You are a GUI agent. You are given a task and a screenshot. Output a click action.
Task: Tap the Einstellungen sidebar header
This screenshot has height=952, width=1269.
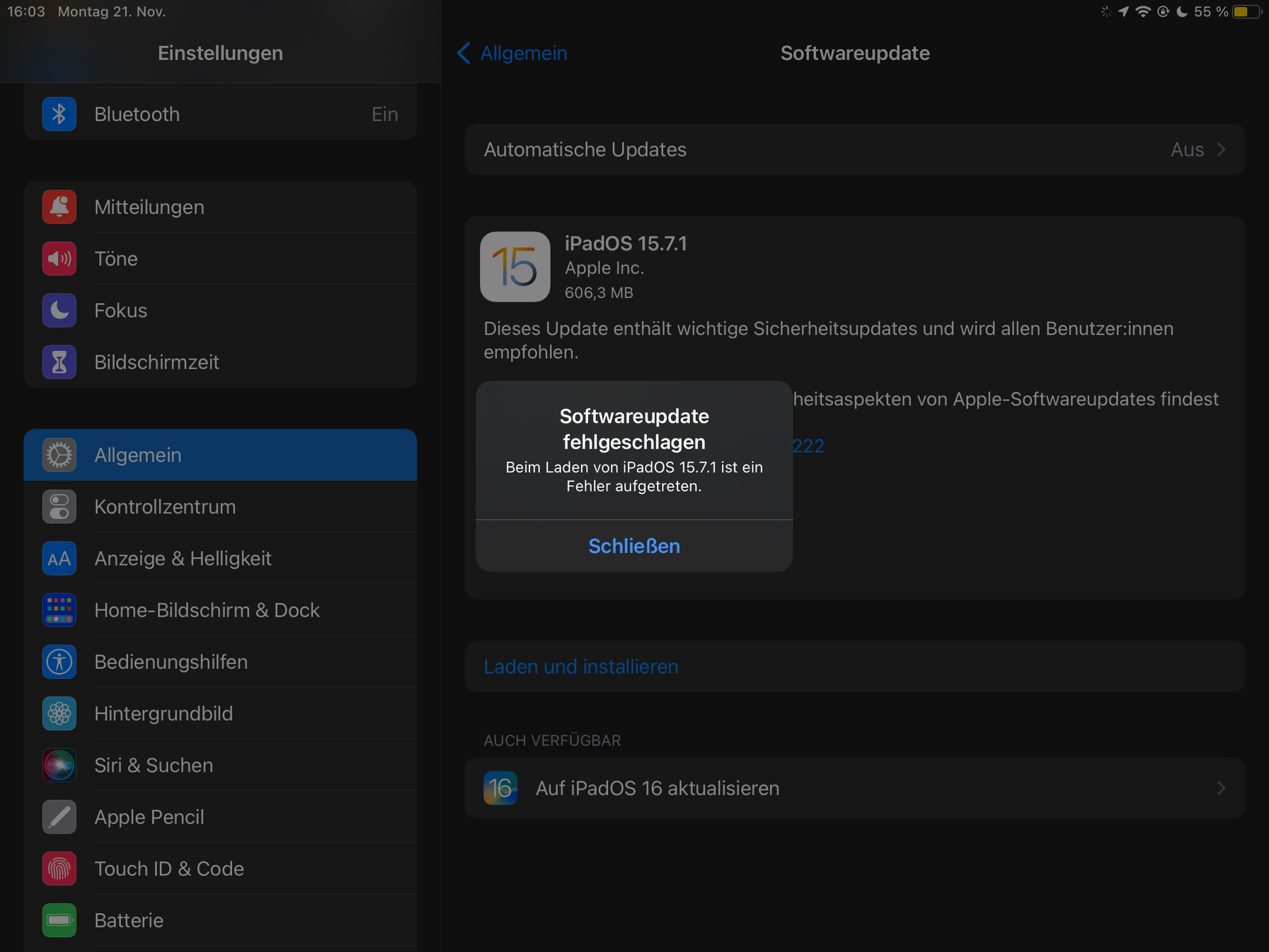[x=220, y=53]
